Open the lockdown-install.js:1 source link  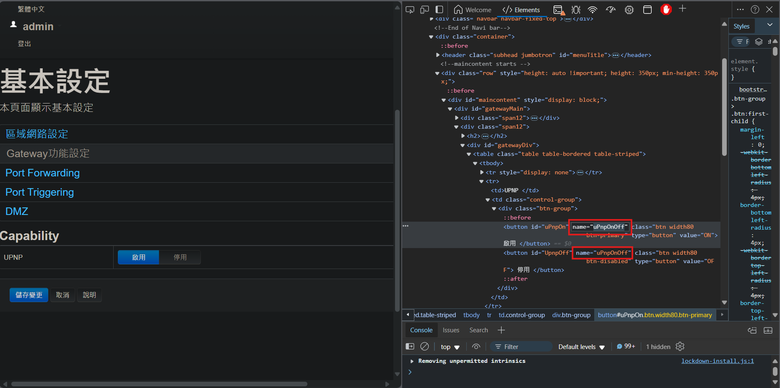pyautogui.click(x=718, y=361)
